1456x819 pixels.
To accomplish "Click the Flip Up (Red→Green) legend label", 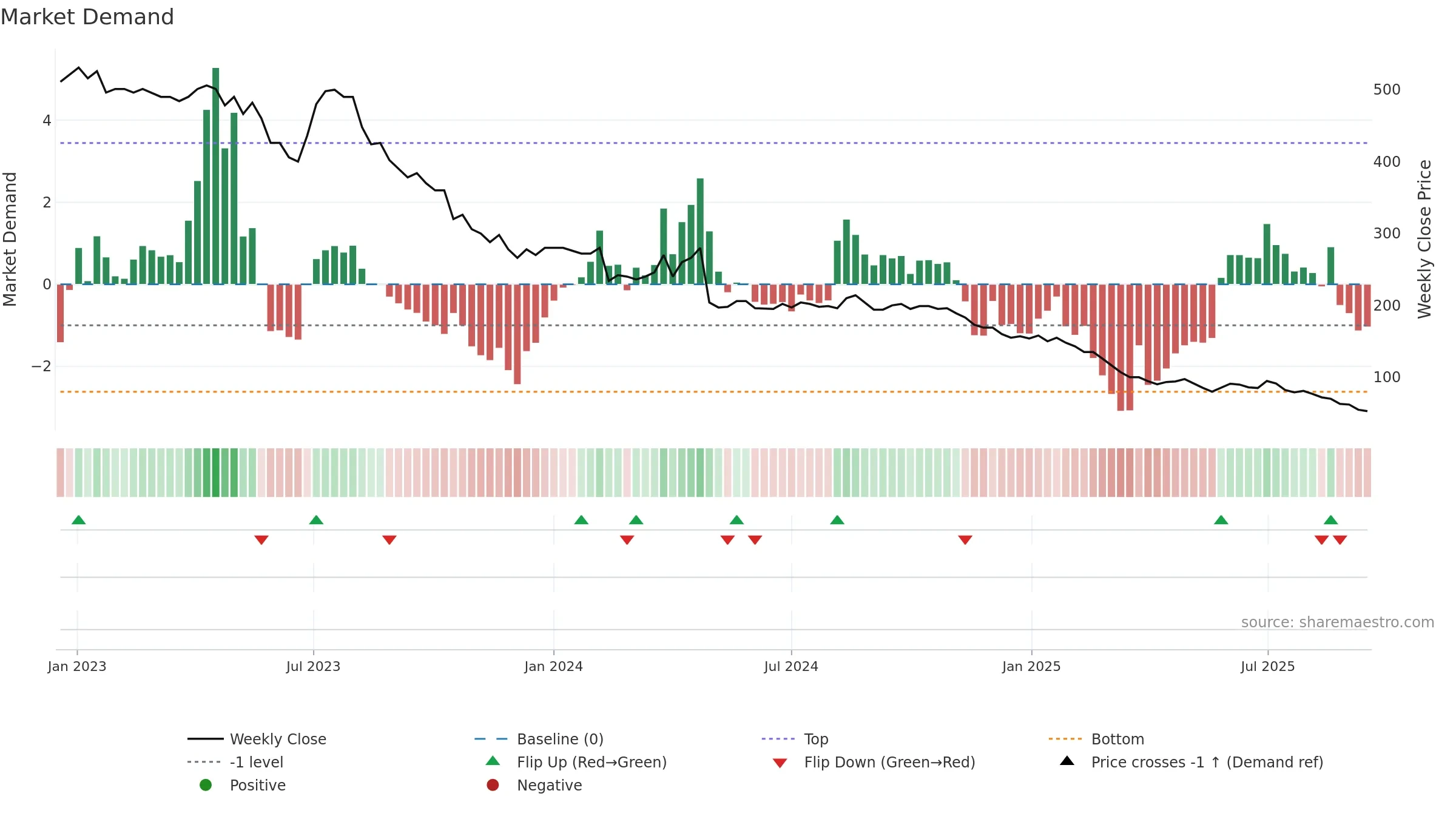I will point(591,762).
